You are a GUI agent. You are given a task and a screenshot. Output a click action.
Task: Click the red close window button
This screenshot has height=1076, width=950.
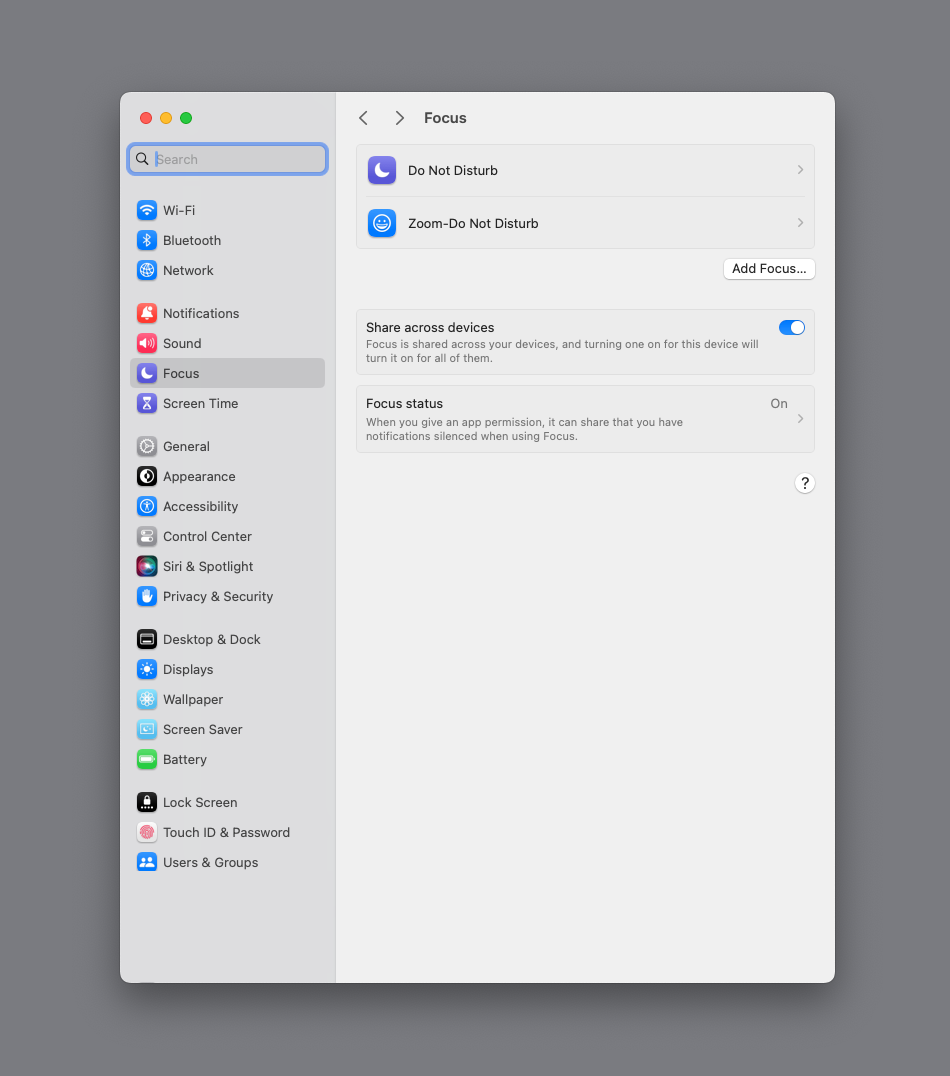pos(146,118)
